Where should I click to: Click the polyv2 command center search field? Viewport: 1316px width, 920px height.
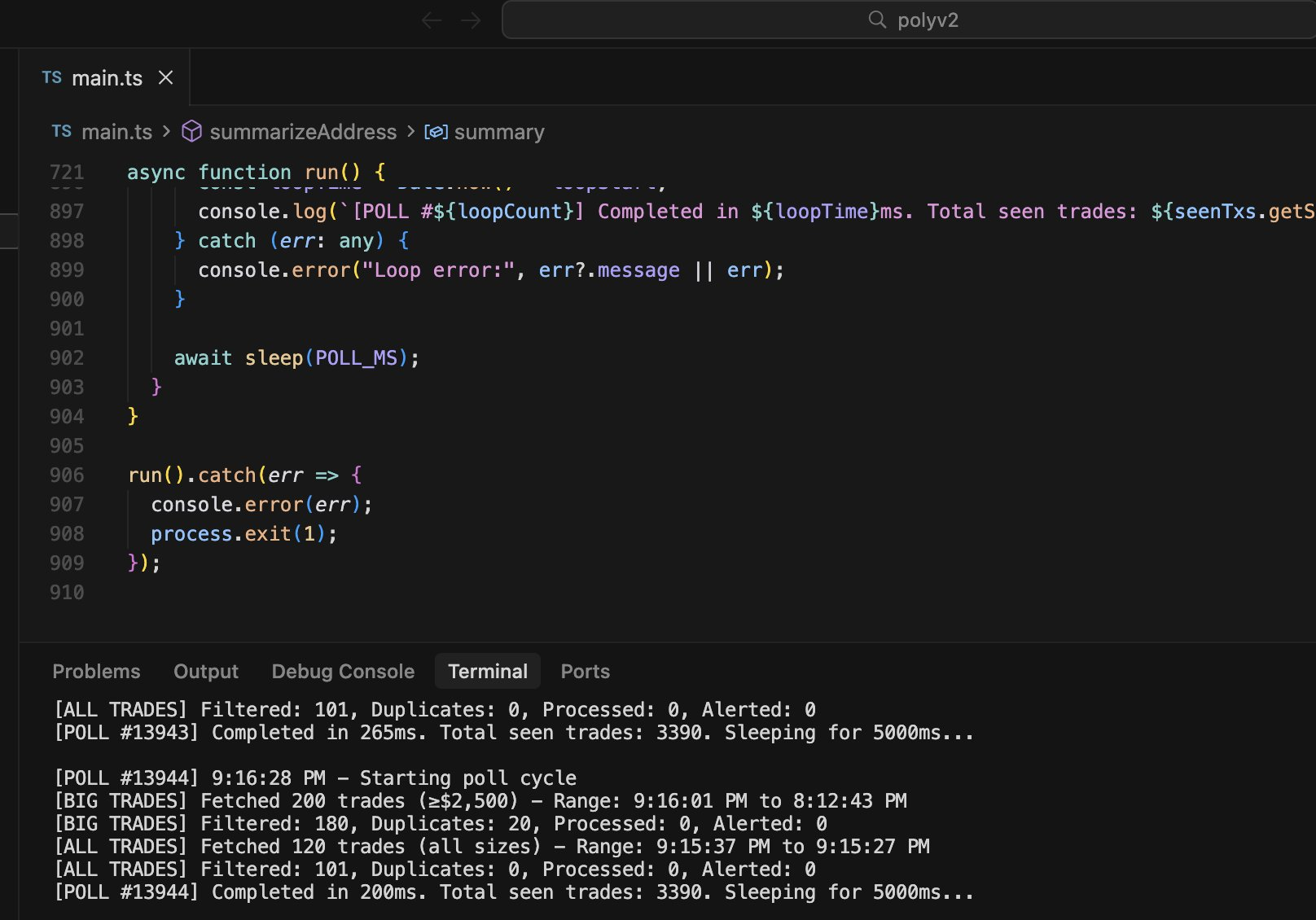927,20
